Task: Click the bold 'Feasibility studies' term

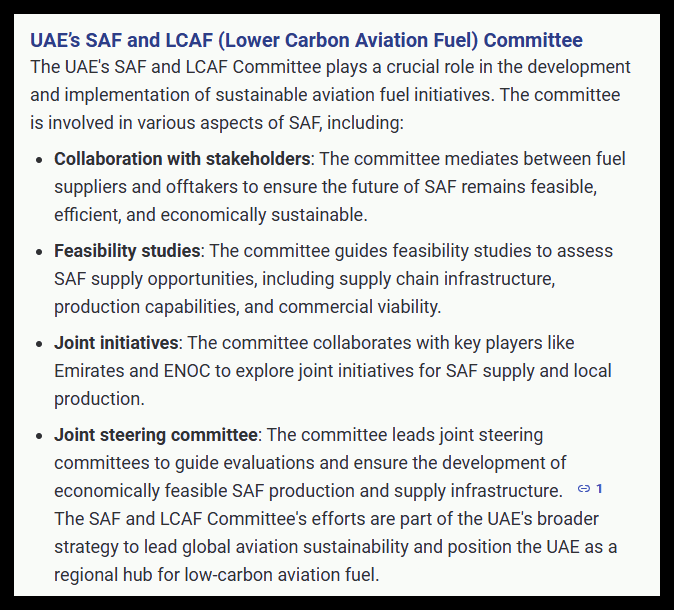Action: (x=128, y=251)
